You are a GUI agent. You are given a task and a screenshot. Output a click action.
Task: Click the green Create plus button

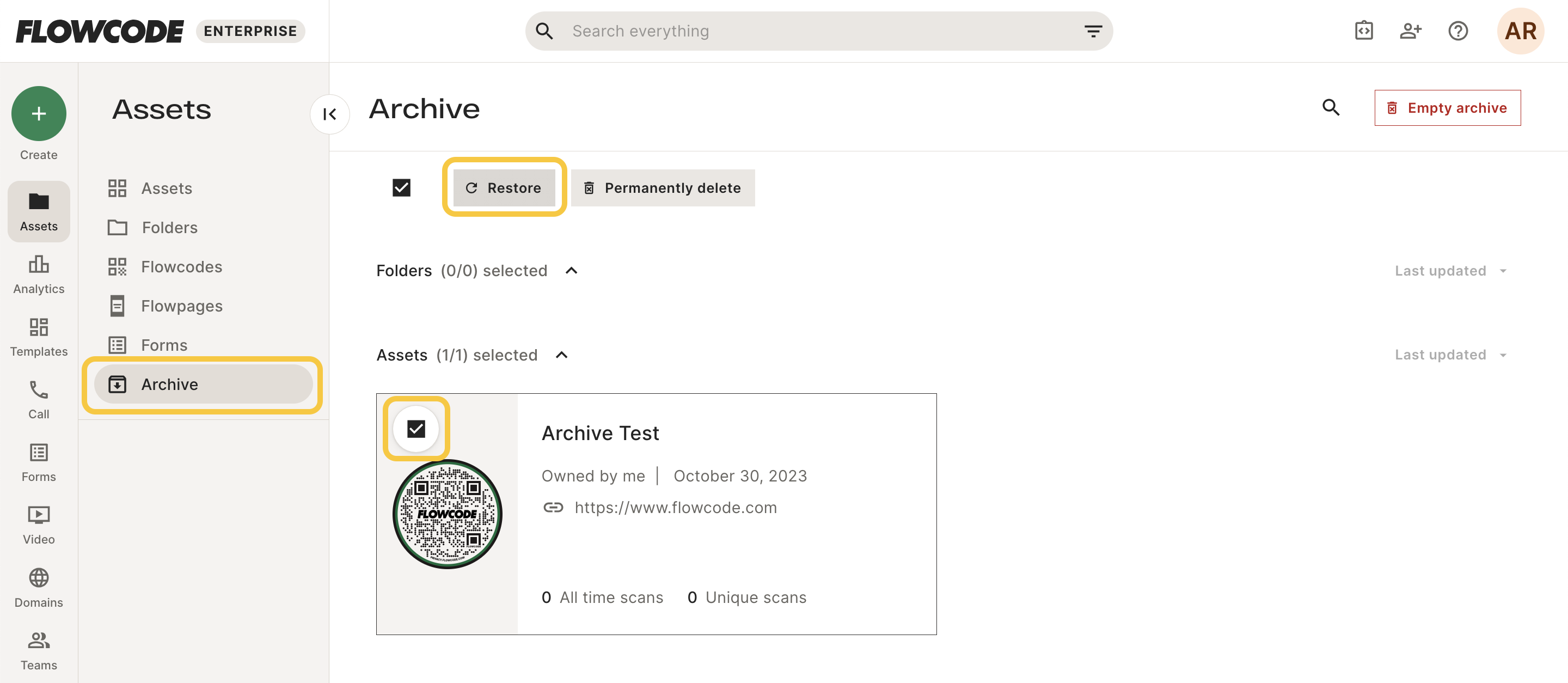38,113
